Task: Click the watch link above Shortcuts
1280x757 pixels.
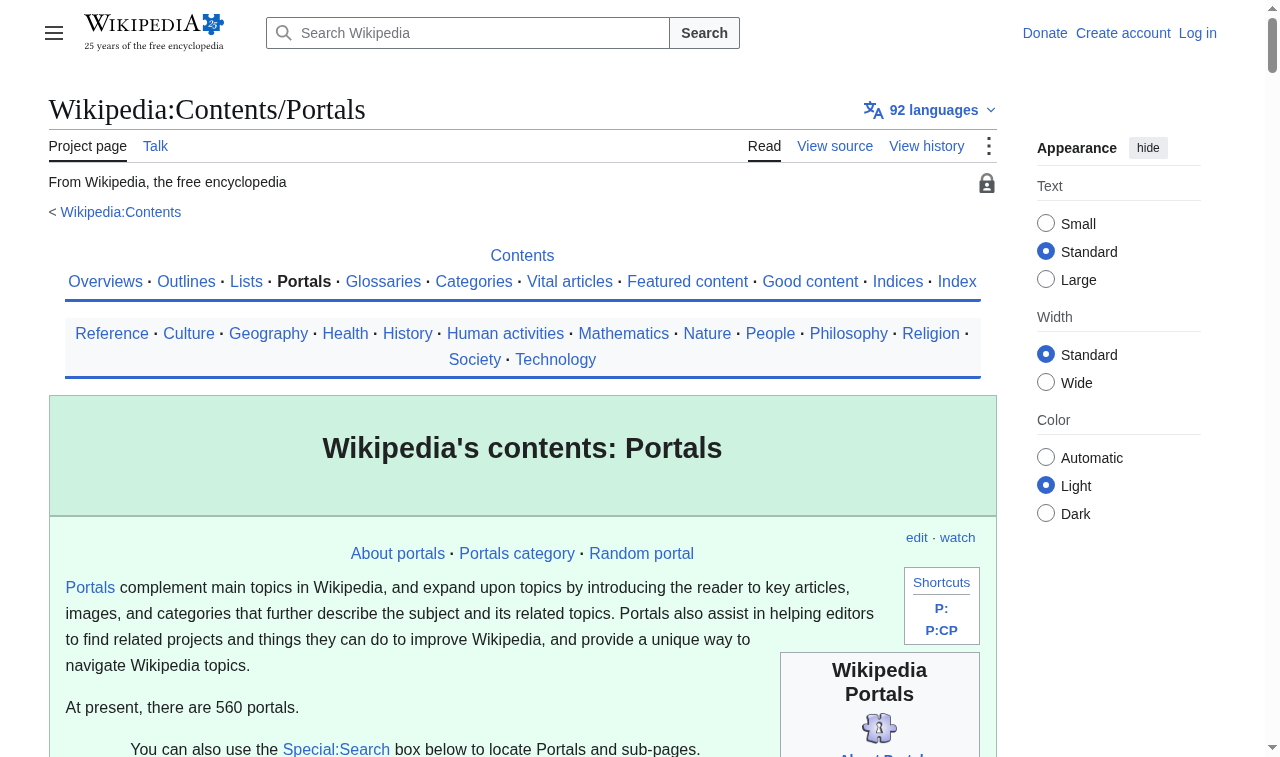Action: [x=957, y=537]
